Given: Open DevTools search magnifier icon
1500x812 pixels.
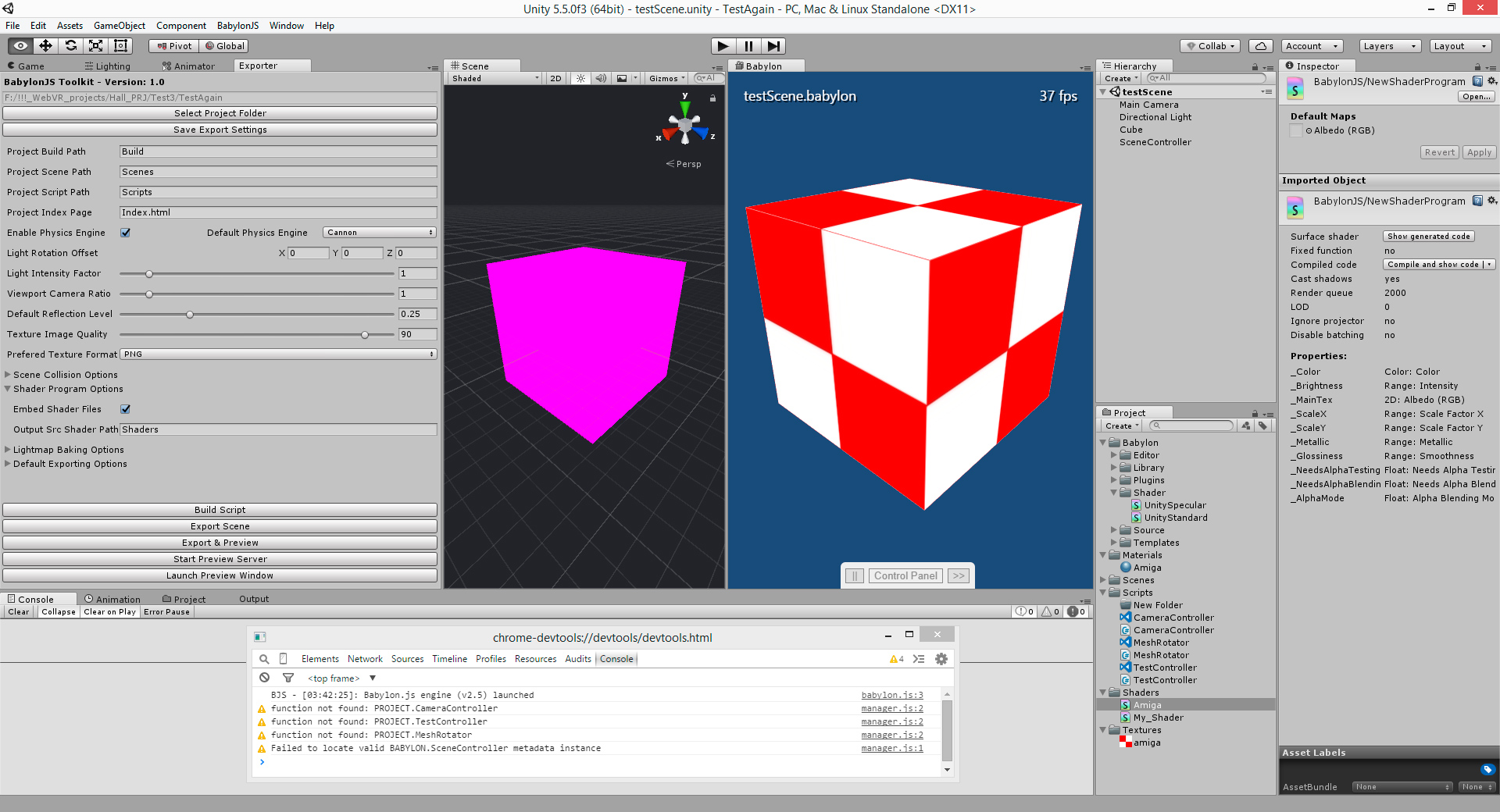Looking at the screenshot, I should pyautogui.click(x=264, y=659).
